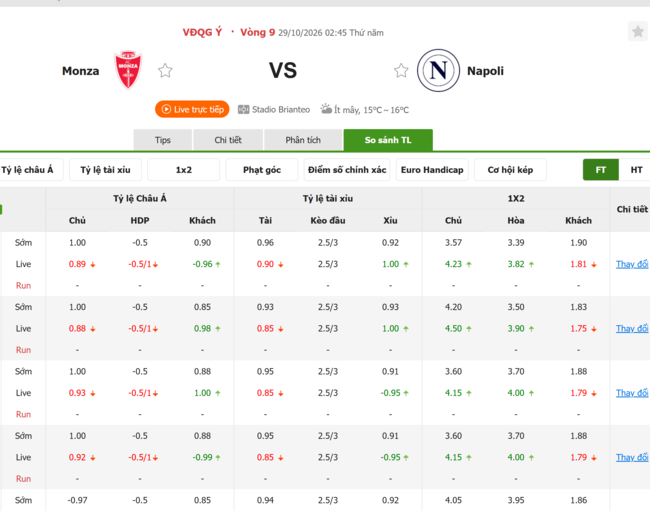Switch to the Chi tiết tab
This screenshot has width=650, height=511.
(228, 140)
